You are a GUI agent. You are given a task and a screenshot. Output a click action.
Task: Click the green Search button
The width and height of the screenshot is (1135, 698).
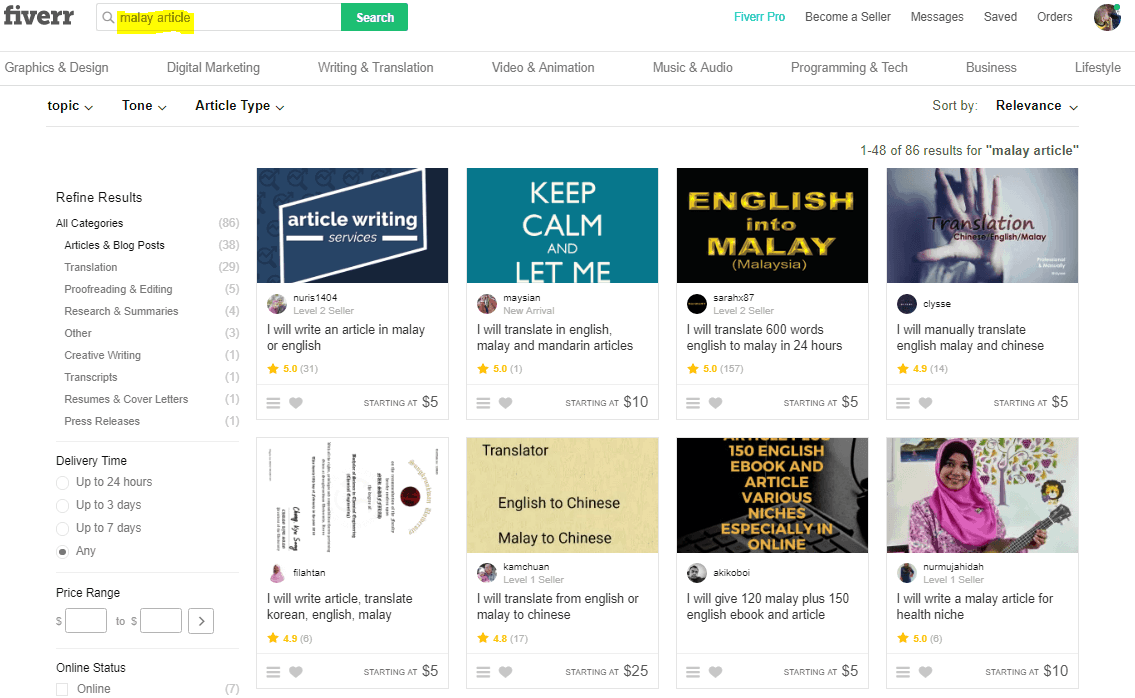[374, 17]
